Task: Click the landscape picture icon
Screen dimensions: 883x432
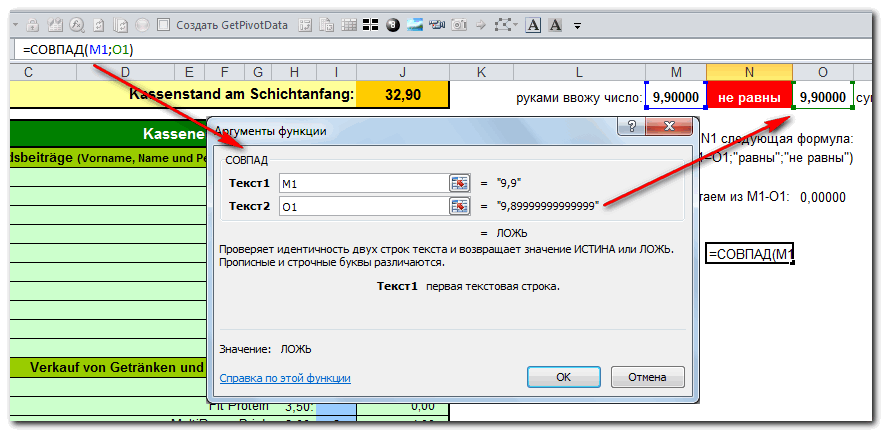Action: point(415,25)
